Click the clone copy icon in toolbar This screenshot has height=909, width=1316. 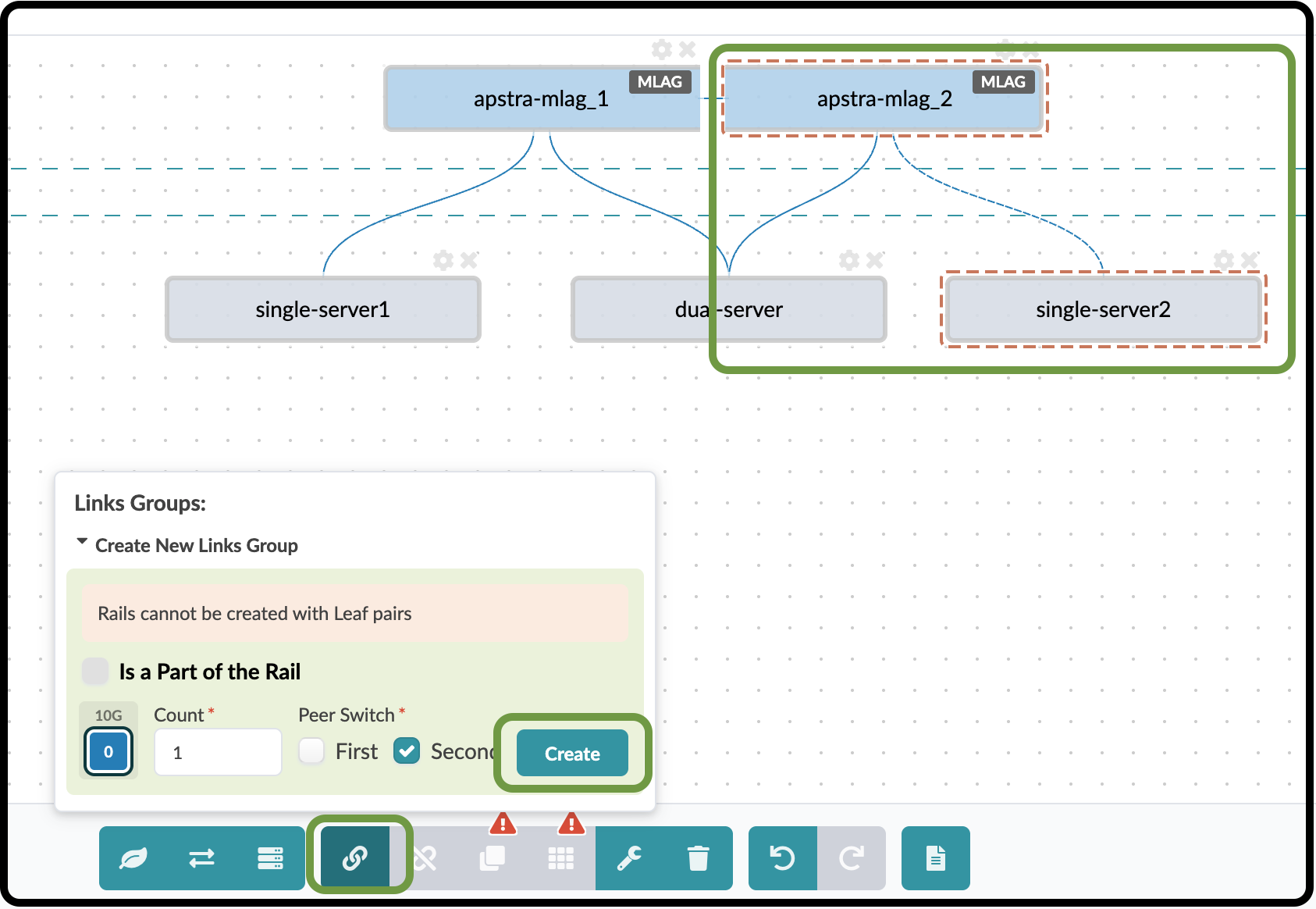493,858
